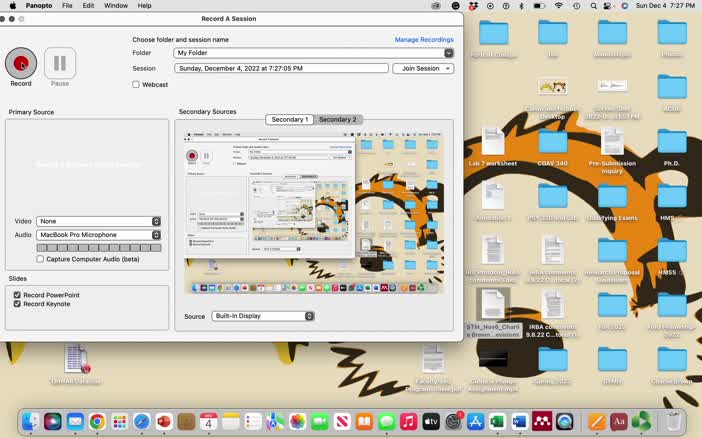
Task: Open Dictionary from the Dock
Action: pos(619,421)
